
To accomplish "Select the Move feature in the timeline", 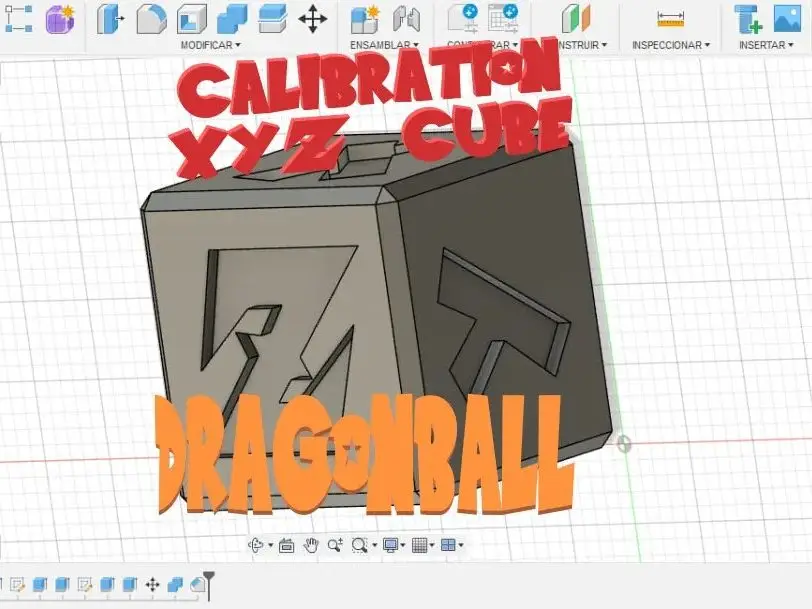I will pos(152,585).
